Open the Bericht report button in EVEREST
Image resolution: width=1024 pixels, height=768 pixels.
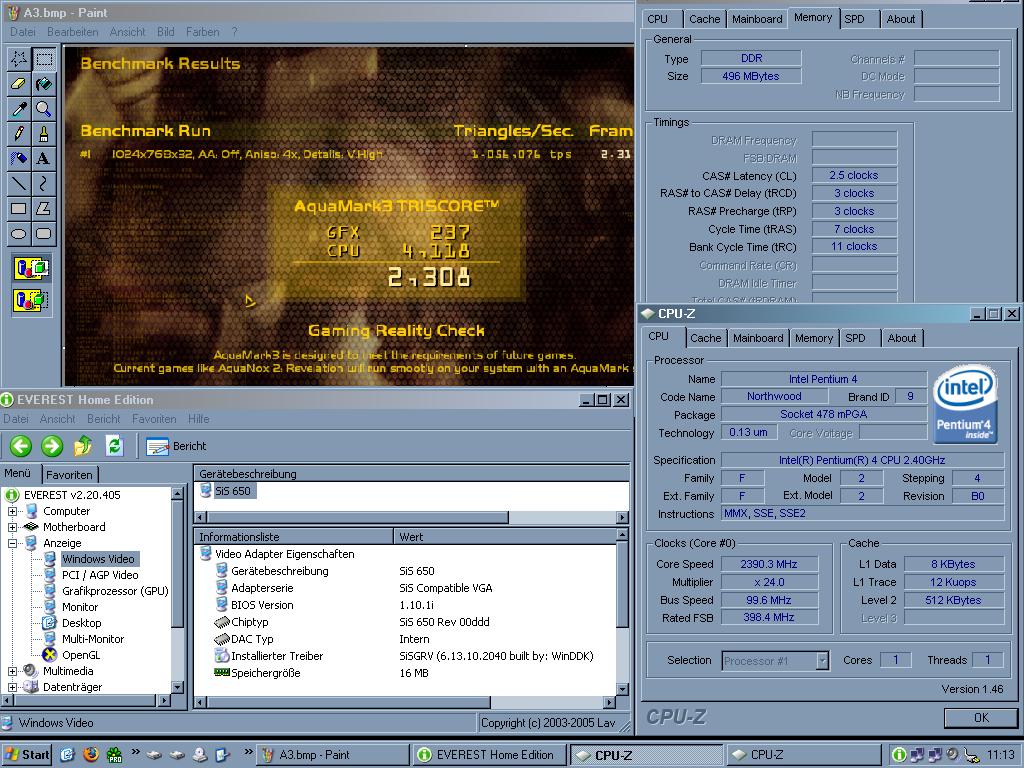tap(176, 446)
